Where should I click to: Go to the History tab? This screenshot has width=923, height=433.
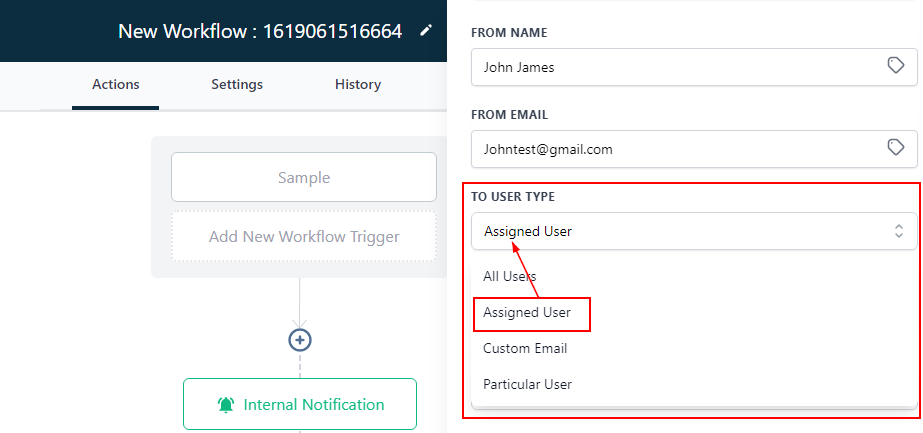[357, 84]
